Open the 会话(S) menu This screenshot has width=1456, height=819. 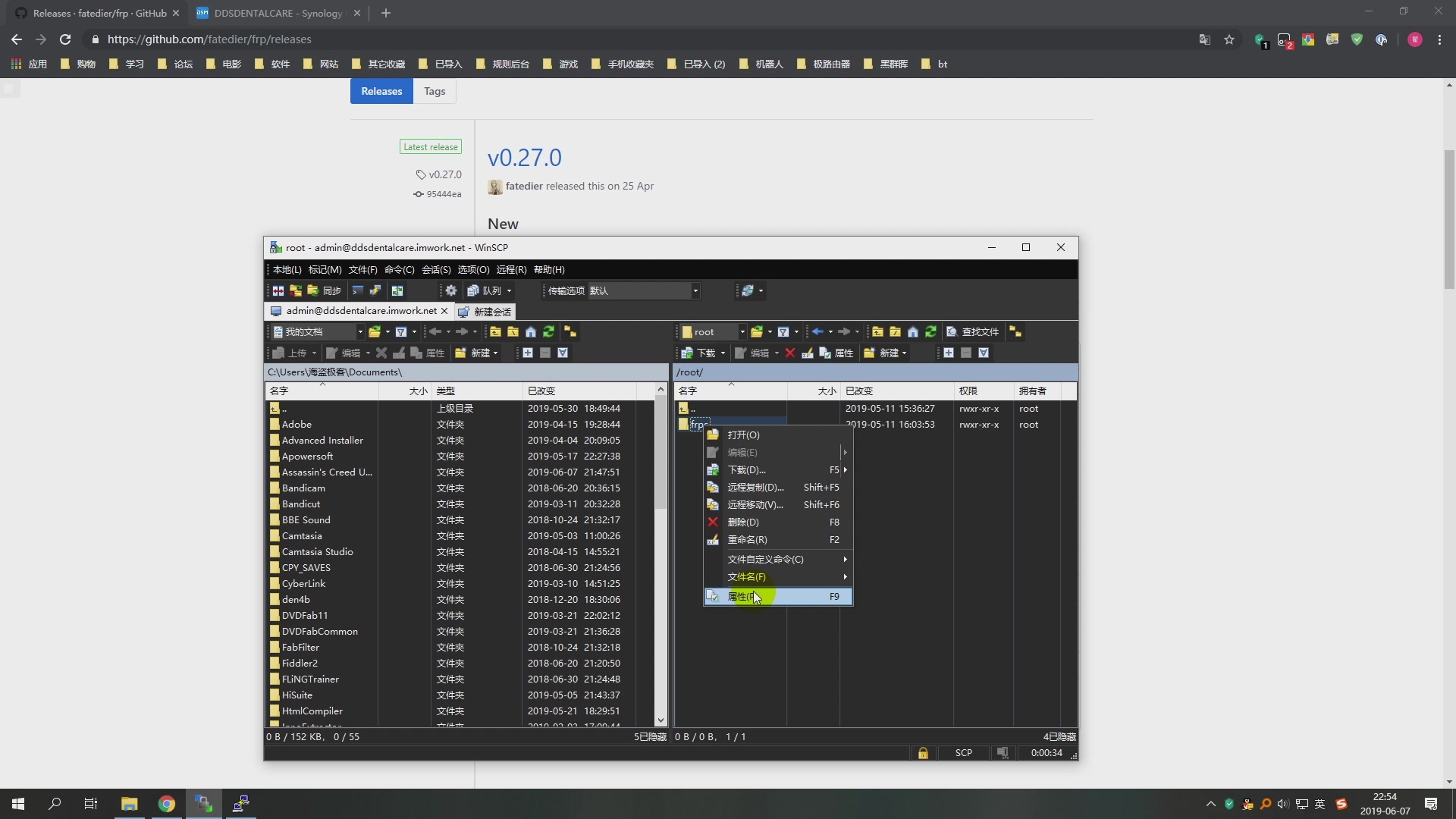point(436,269)
